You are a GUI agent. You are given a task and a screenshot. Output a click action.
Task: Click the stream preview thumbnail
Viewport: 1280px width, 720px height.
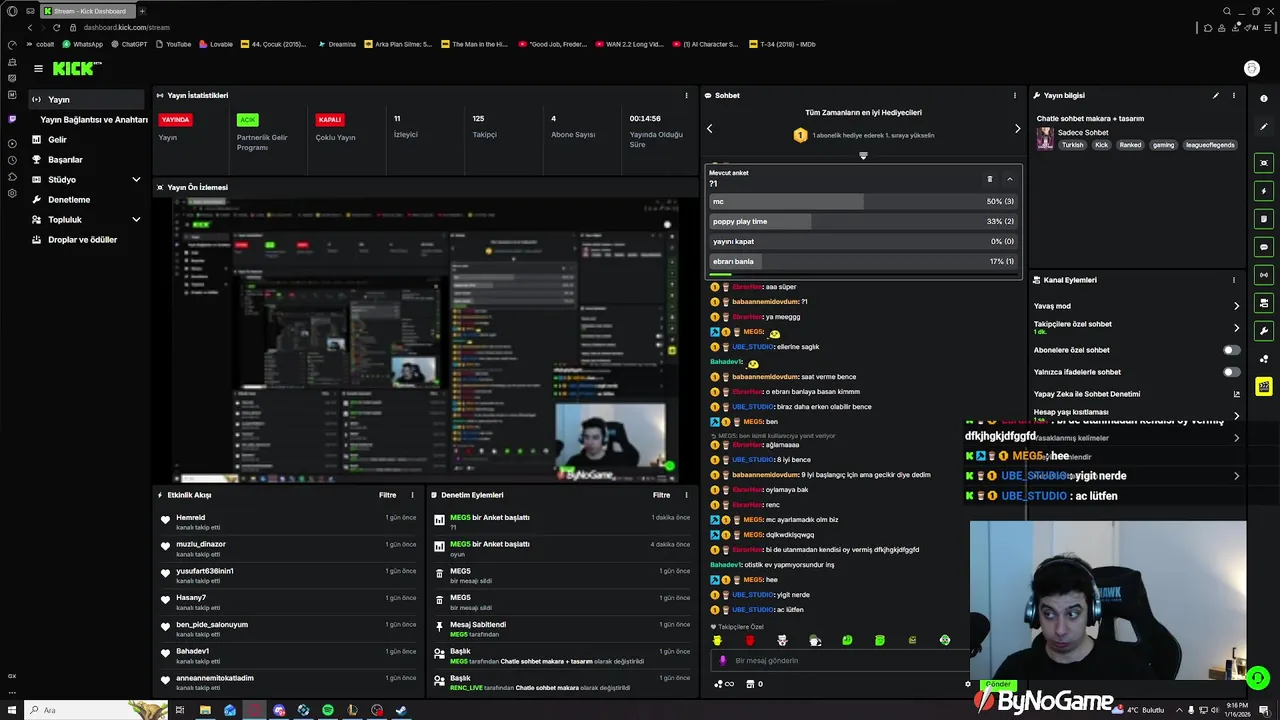coord(425,340)
